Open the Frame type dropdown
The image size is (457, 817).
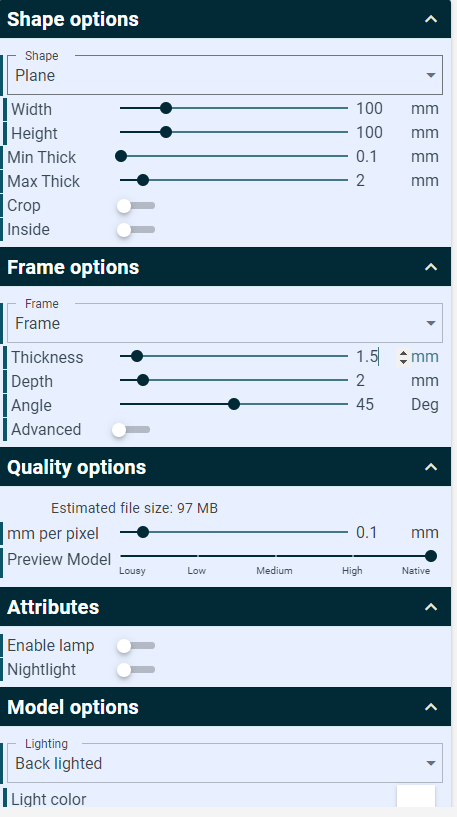click(225, 324)
